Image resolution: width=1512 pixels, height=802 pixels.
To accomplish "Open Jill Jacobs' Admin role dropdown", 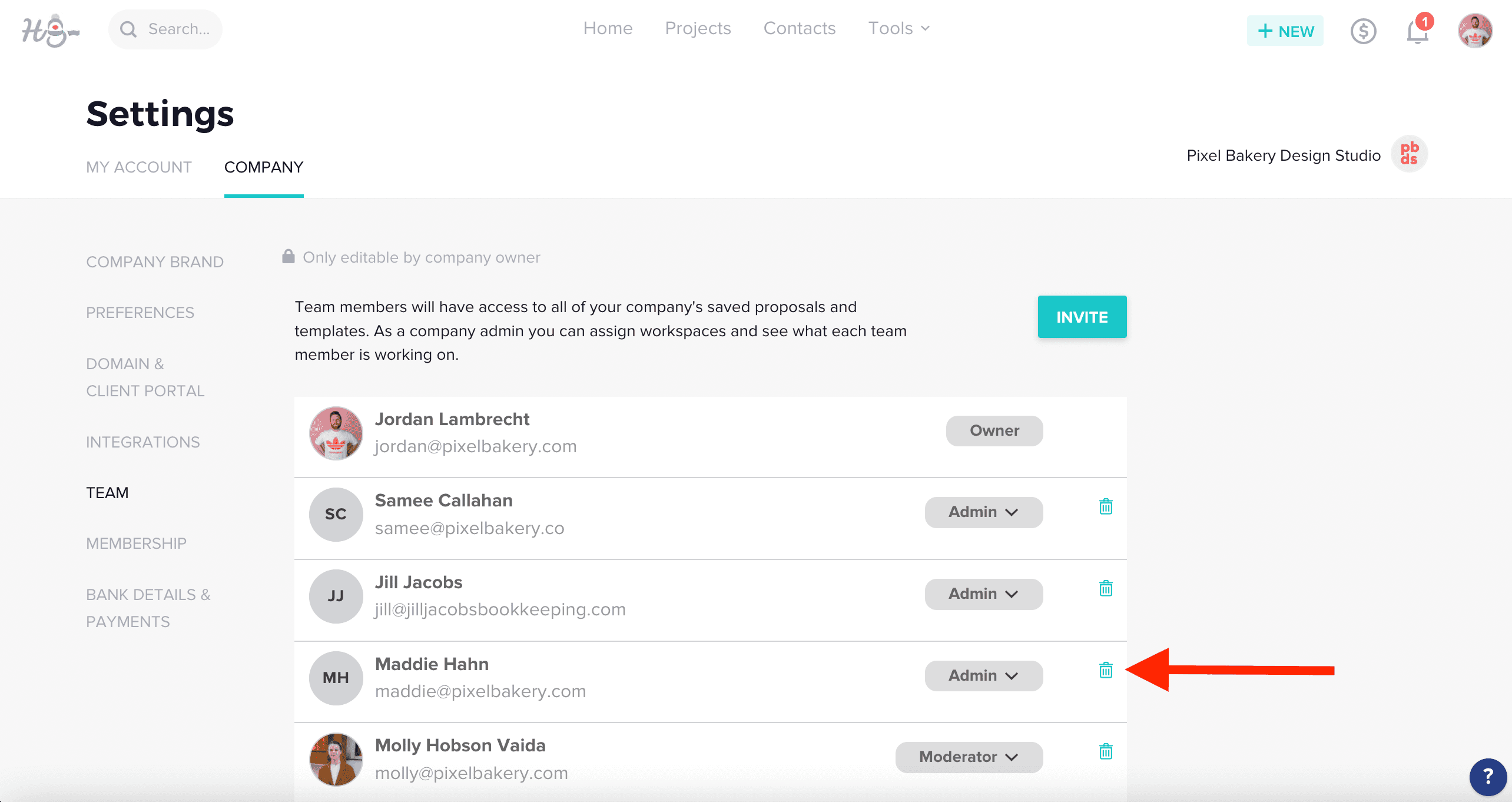I will point(983,594).
